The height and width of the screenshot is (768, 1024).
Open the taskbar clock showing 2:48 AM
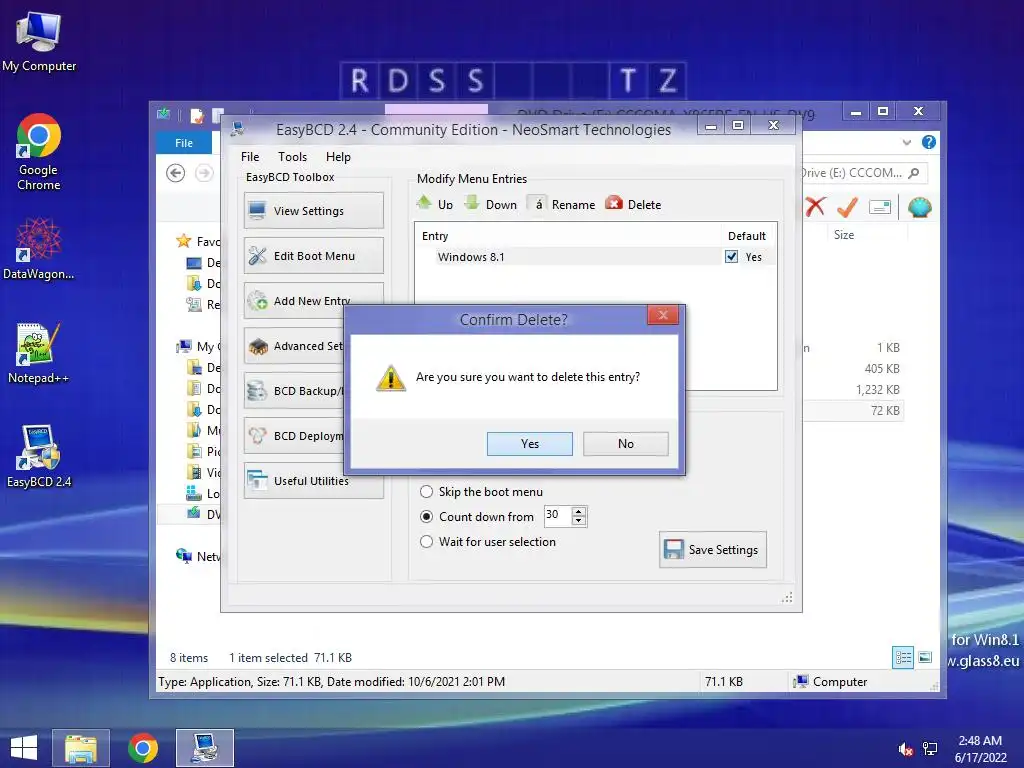point(980,749)
